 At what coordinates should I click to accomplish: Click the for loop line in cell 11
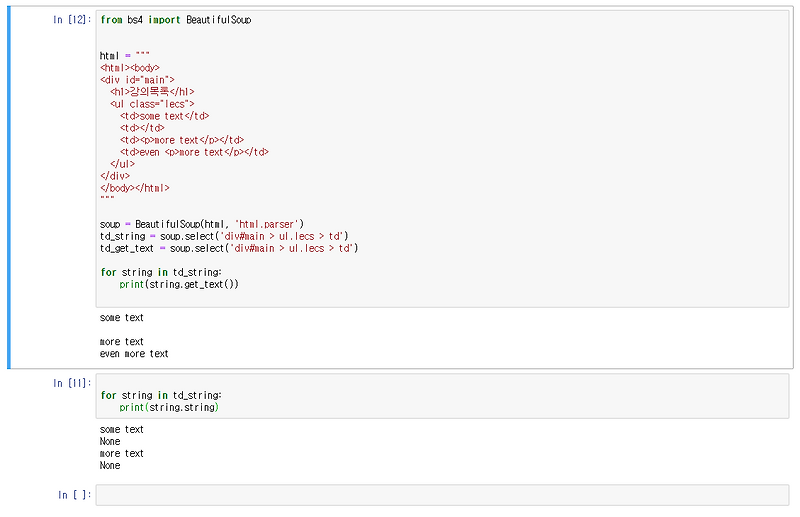160,395
